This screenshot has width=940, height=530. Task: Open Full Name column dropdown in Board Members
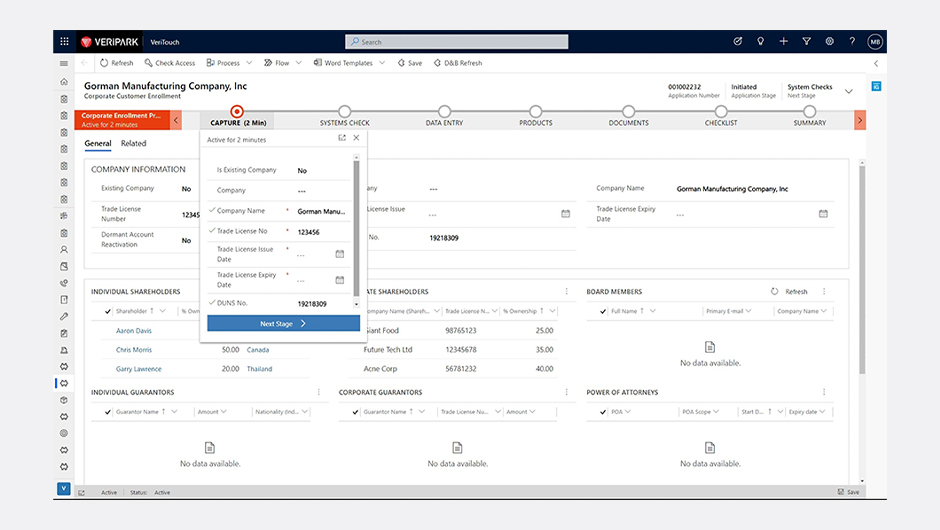pyautogui.click(x=653, y=311)
